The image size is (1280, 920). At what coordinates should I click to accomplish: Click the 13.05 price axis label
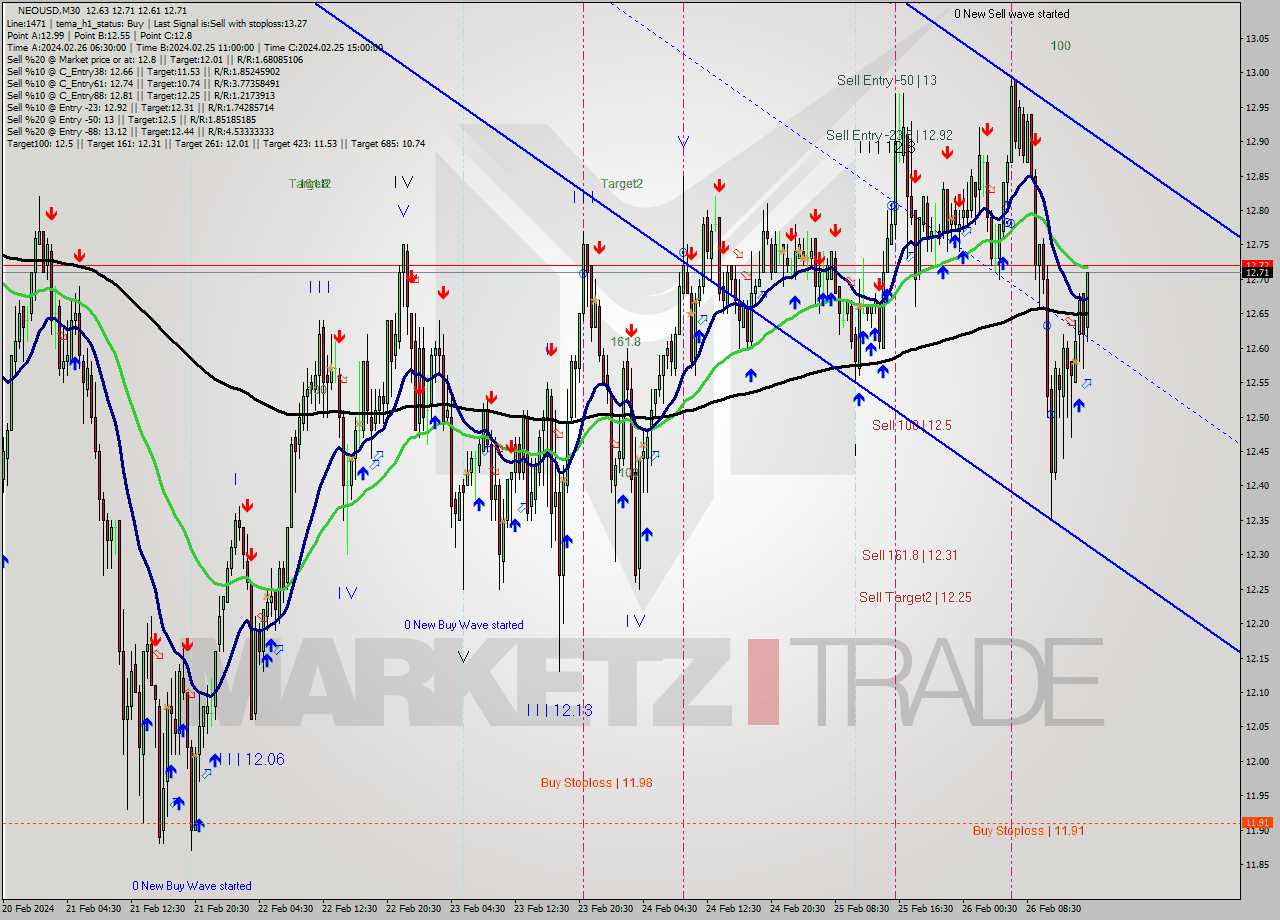click(x=1258, y=38)
